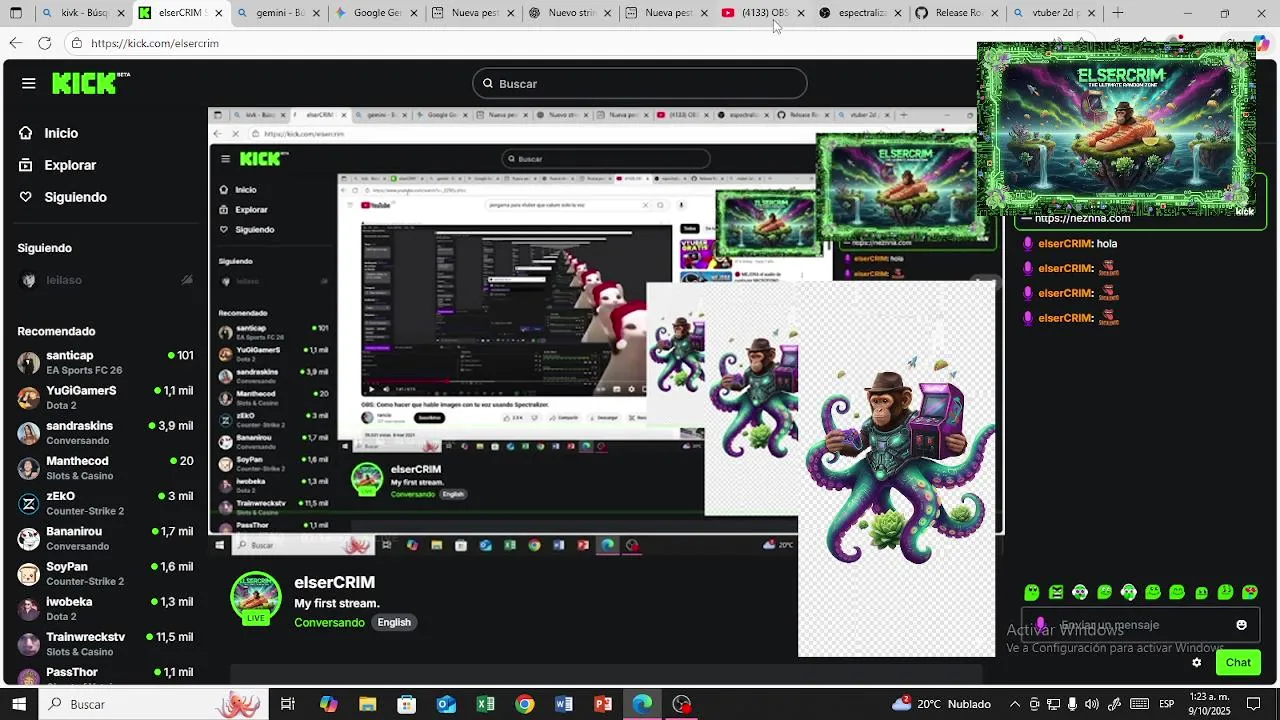This screenshot has width=1280, height=720.
Task: Open SoyPan recommended channel
Action: pos(105,574)
